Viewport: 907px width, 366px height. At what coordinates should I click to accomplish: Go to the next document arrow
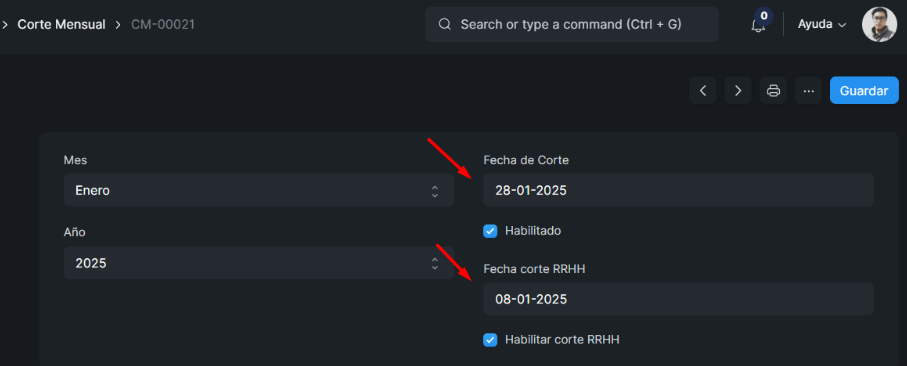pyautogui.click(x=738, y=91)
